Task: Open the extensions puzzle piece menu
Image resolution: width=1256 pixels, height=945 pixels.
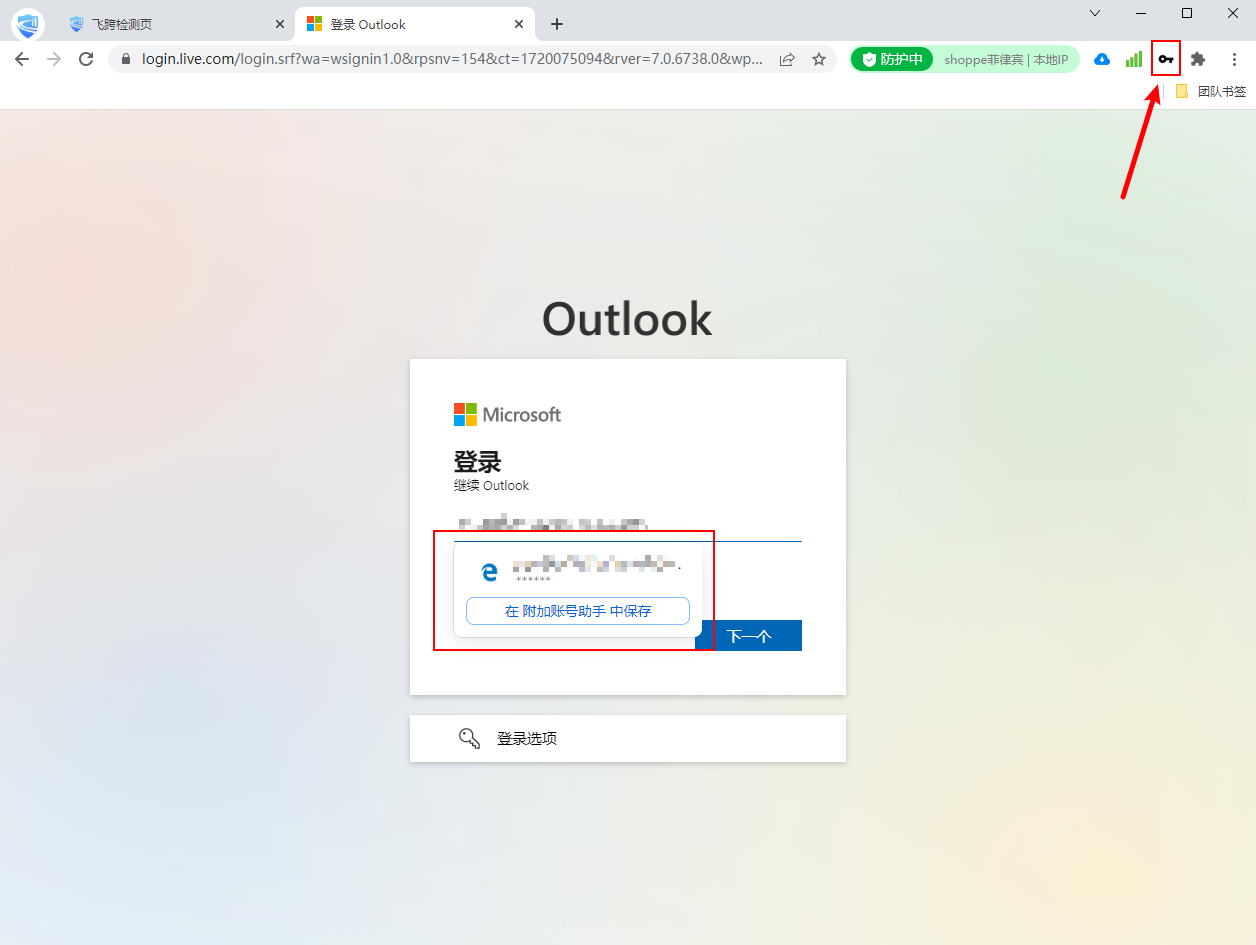Action: click(1198, 59)
